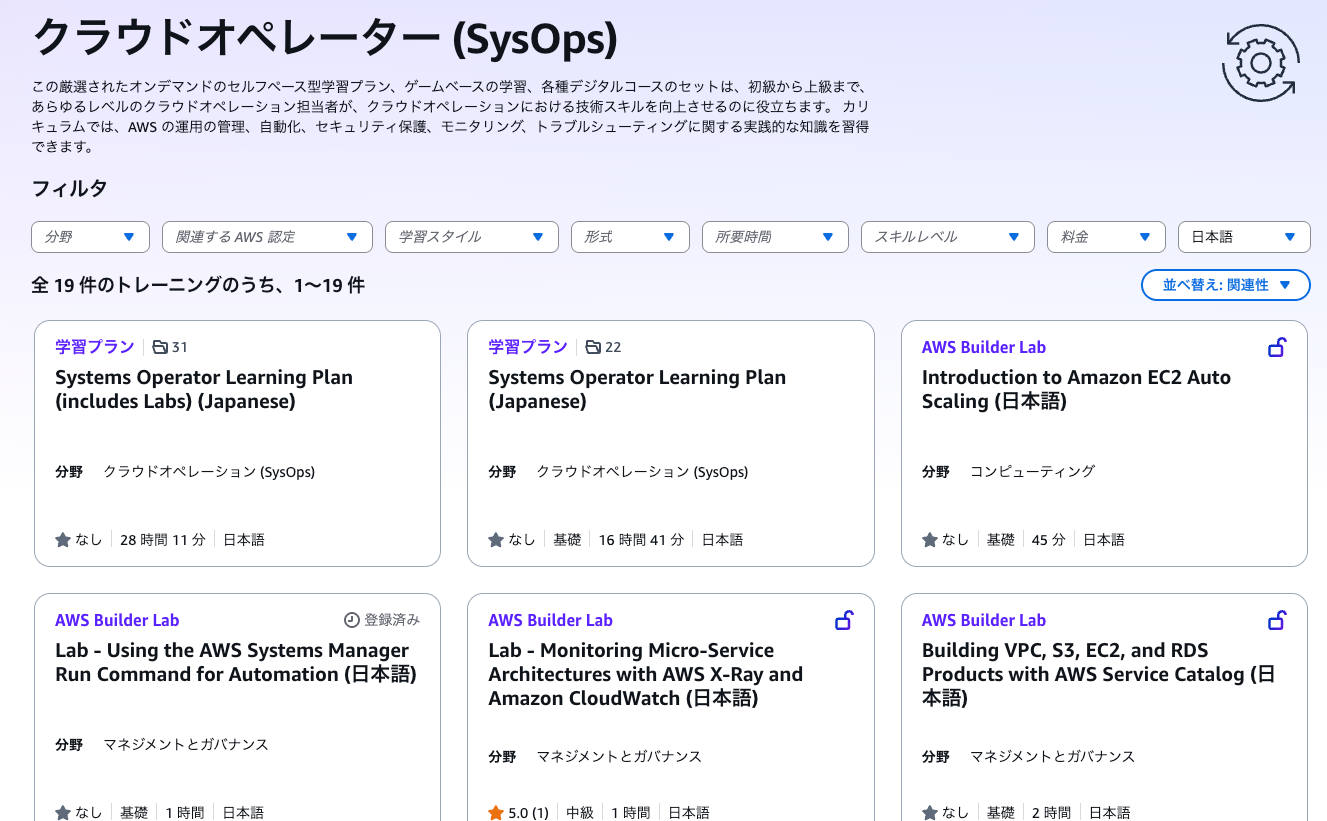Image resolution: width=1327 pixels, height=821 pixels.
Task: Click unlock icon on Building VPC, S3, EC2 card
Action: 1277,620
